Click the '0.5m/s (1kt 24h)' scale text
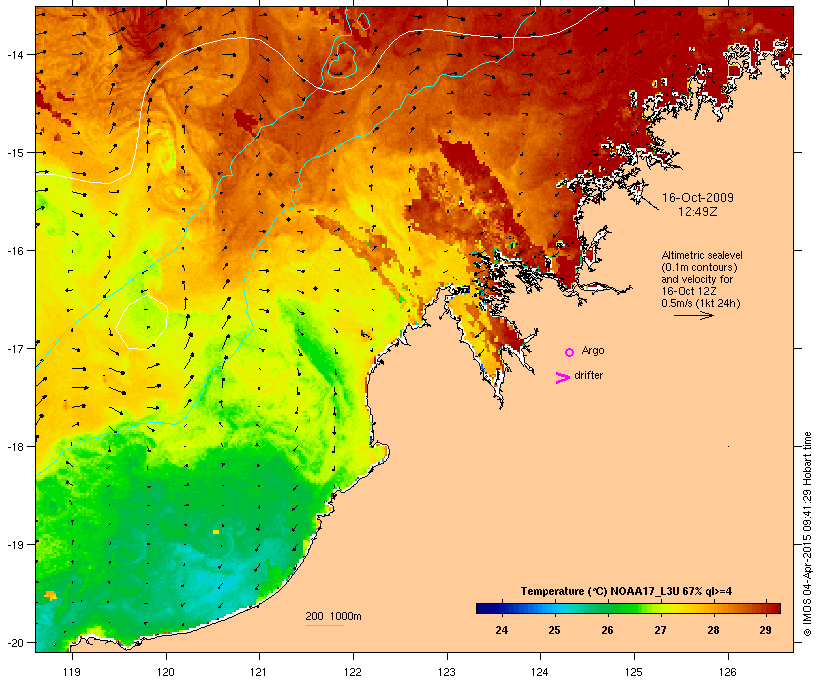 [x=701, y=303]
